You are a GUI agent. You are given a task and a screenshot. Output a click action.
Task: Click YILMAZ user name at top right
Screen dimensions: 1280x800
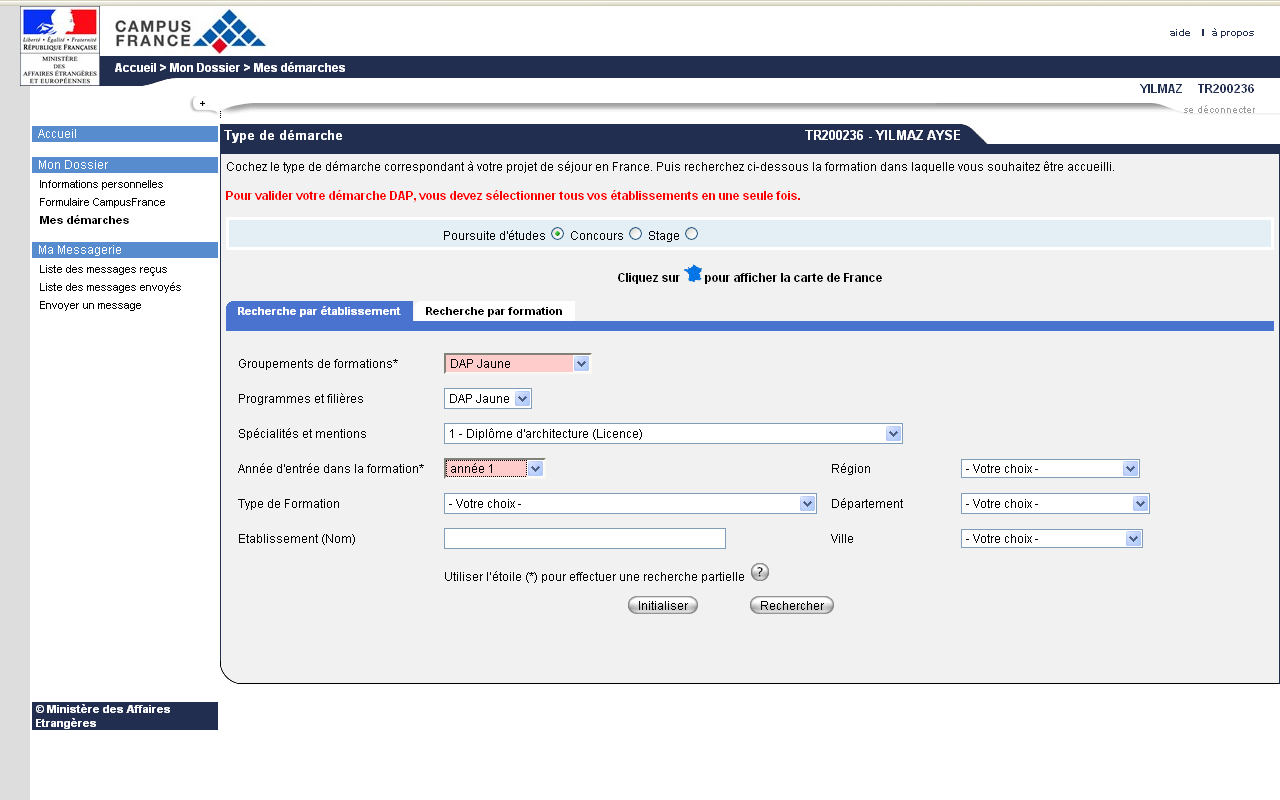click(x=1161, y=89)
